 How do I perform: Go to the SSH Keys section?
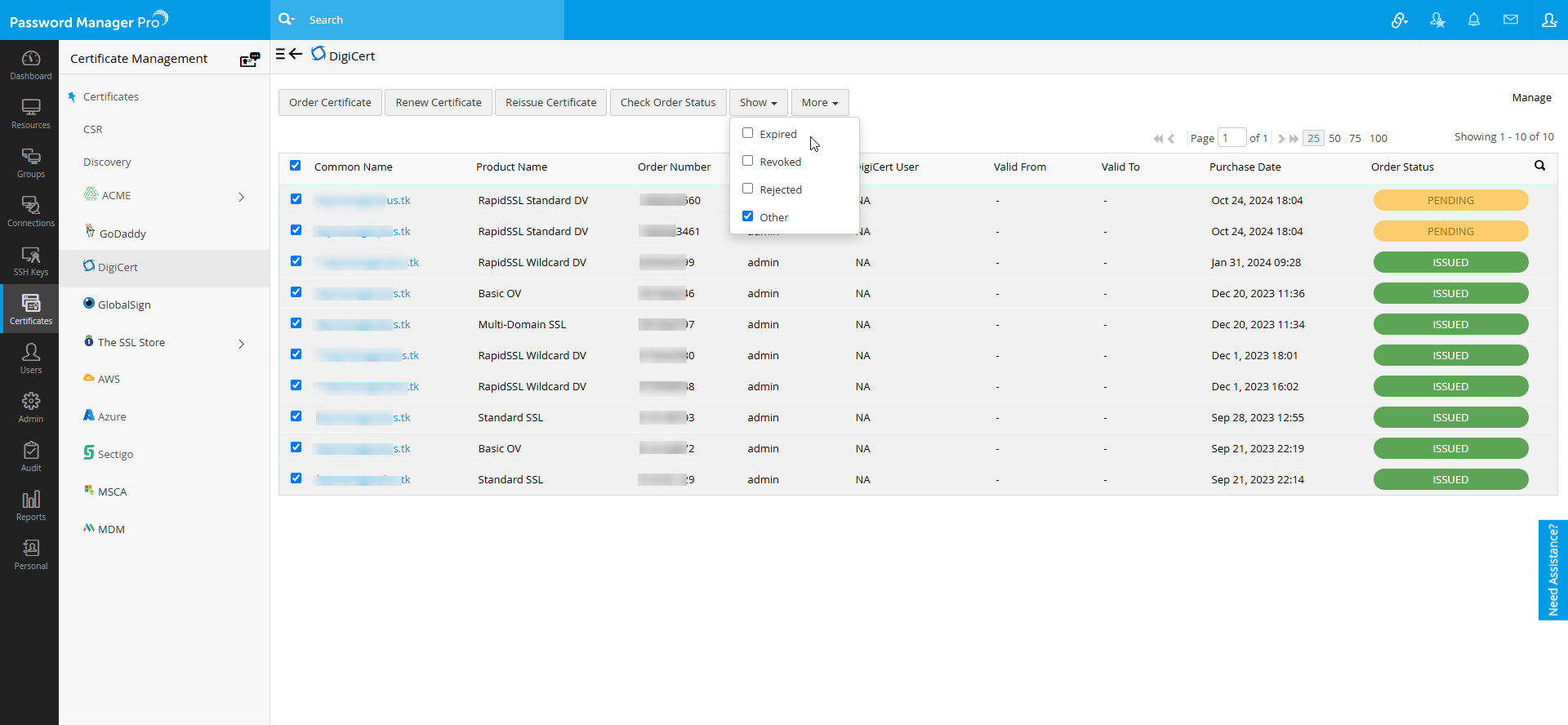click(x=30, y=260)
